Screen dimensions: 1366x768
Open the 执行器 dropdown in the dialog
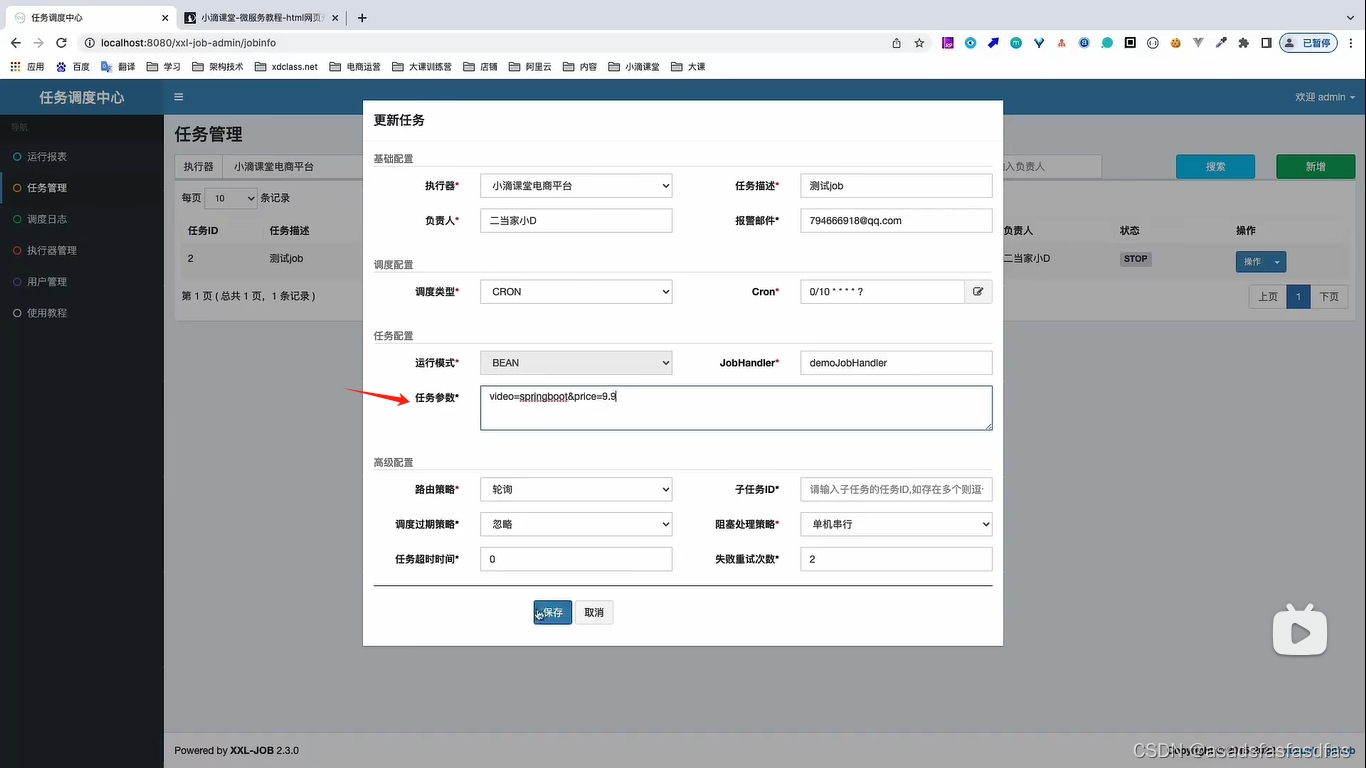(x=576, y=186)
